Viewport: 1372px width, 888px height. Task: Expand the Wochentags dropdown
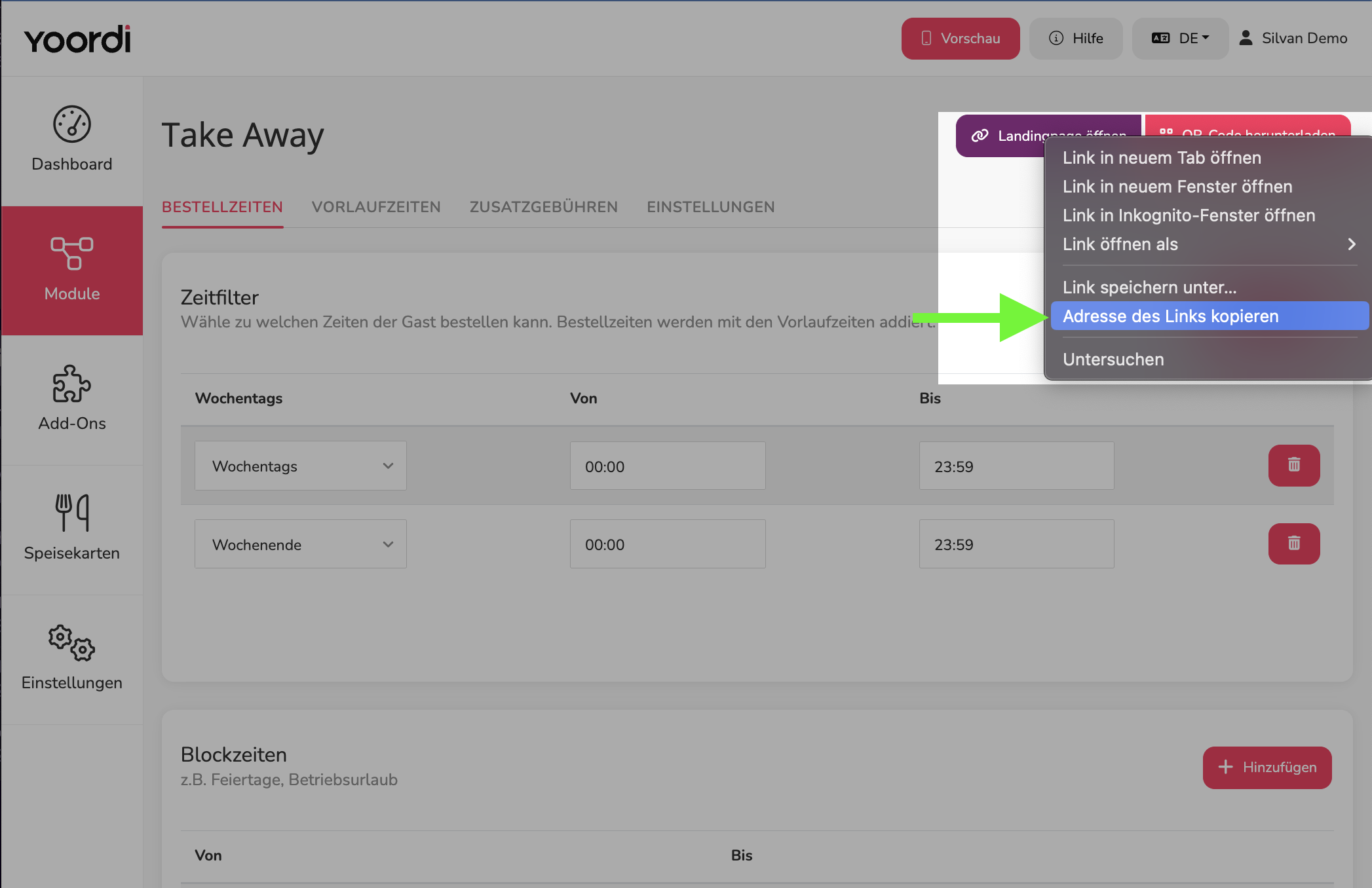click(x=301, y=466)
